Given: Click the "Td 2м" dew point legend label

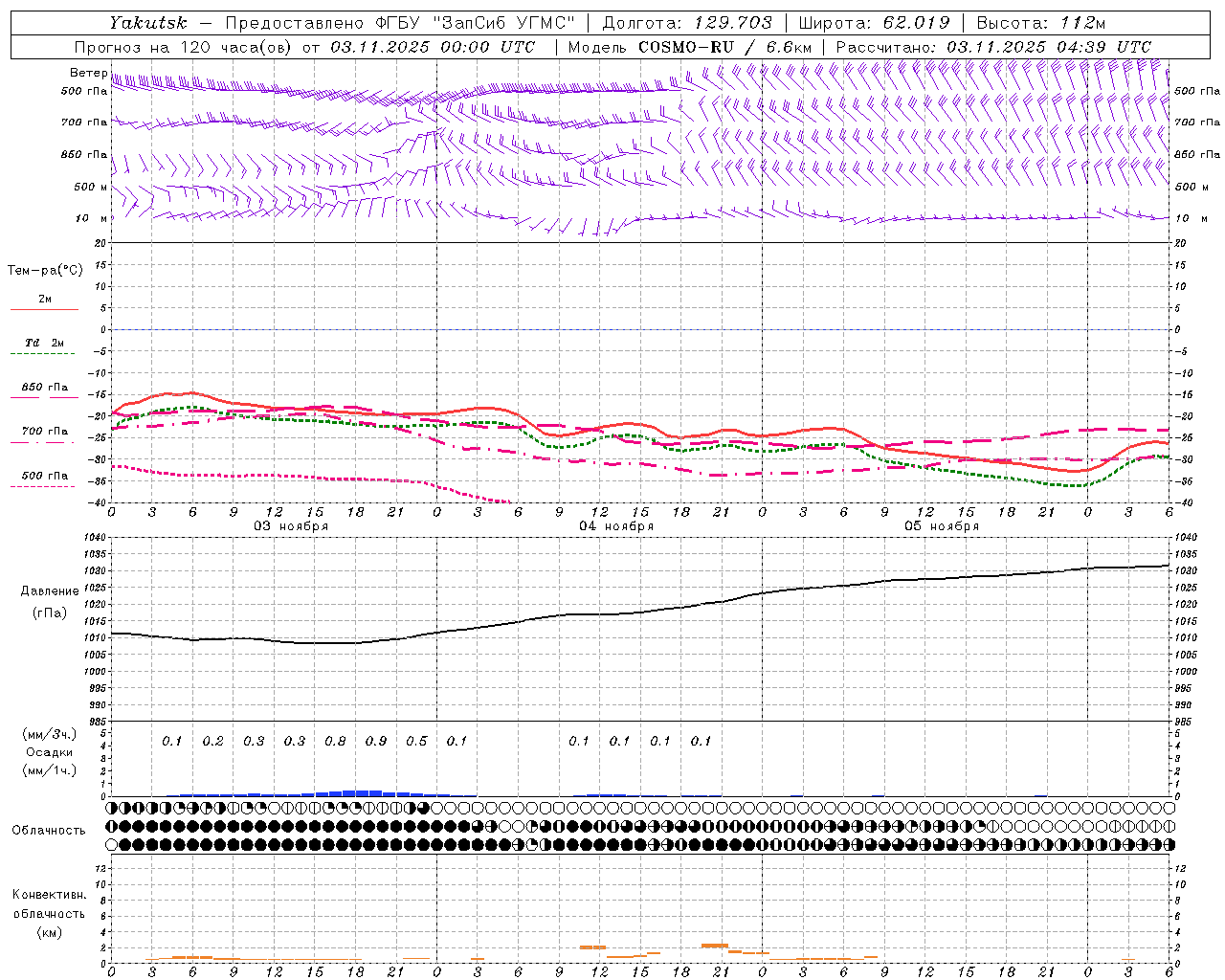Looking at the screenshot, I should pyautogui.click(x=45, y=343).
